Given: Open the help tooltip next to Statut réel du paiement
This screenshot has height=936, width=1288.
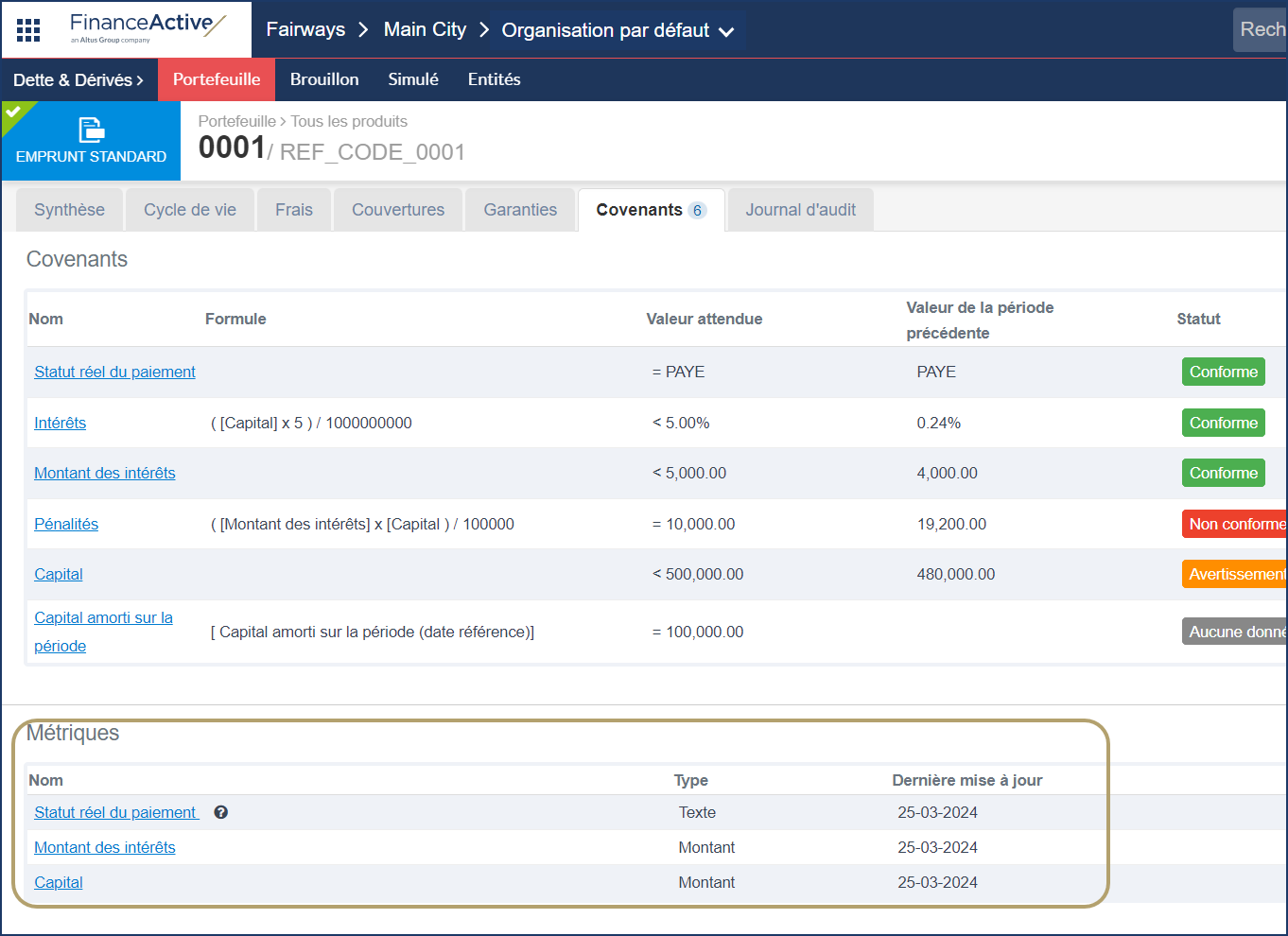Looking at the screenshot, I should [220, 811].
